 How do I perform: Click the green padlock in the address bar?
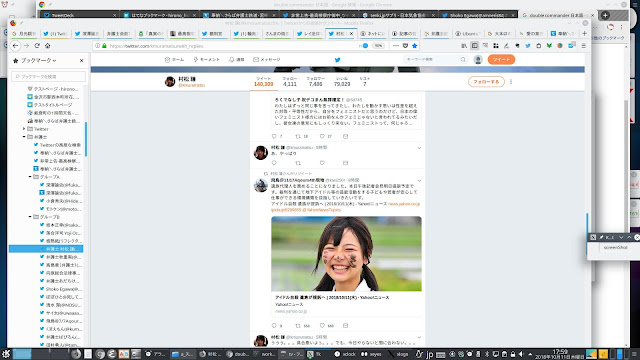[x=104, y=46]
